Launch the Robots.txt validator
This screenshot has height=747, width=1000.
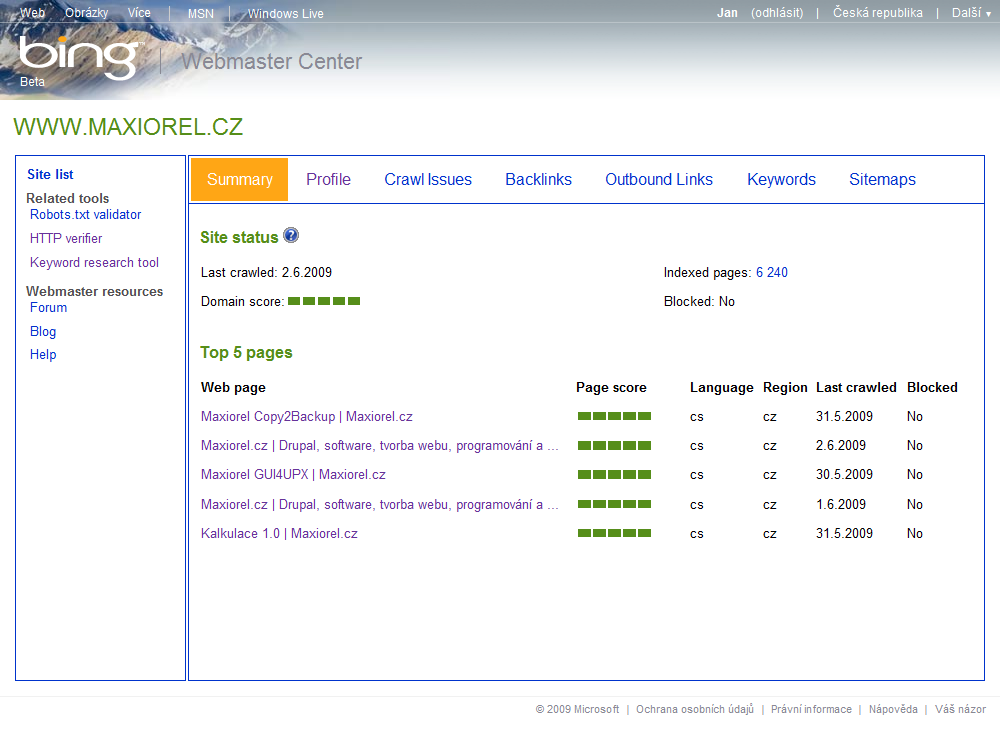pyautogui.click(x=85, y=214)
